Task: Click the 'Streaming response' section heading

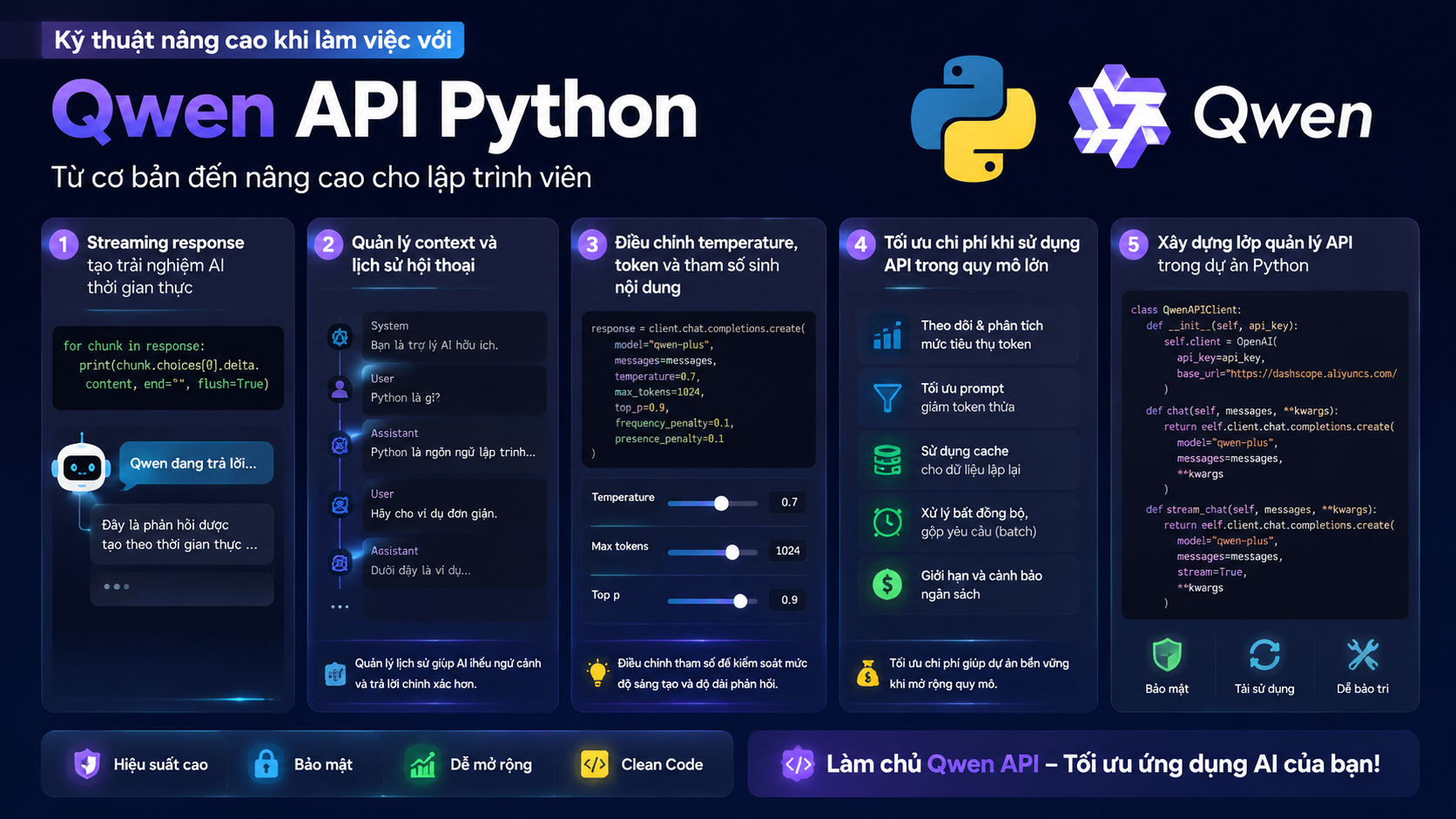Action: click(165, 243)
